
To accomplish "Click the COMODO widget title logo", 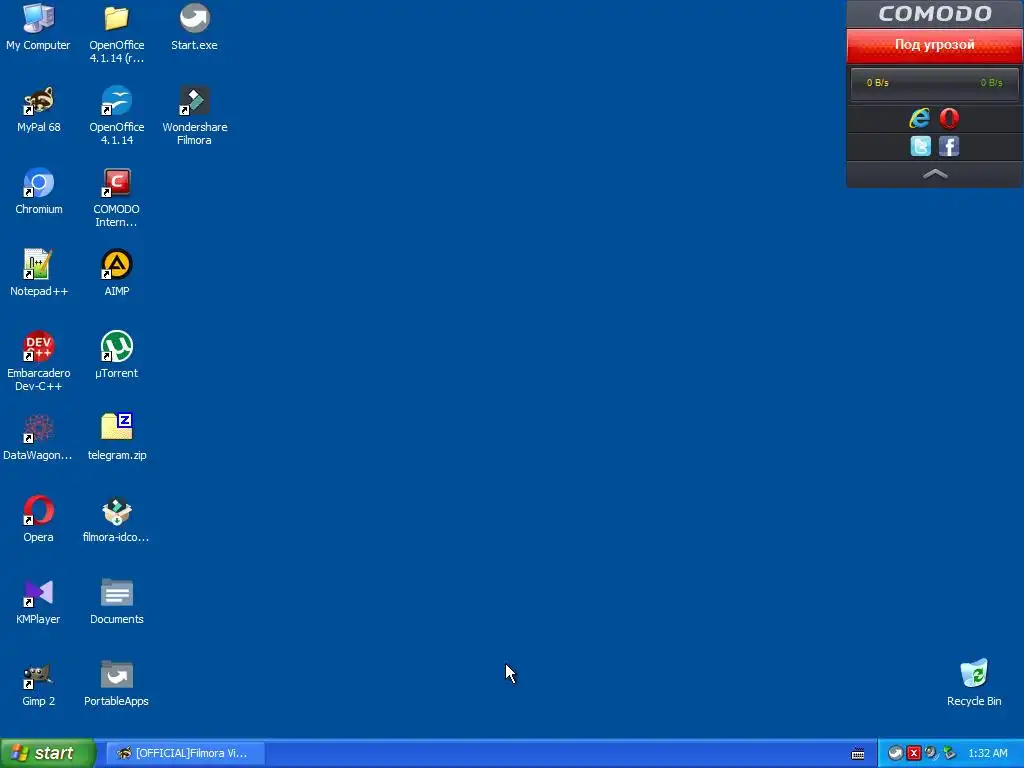I will pyautogui.click(x=935, y=14).
